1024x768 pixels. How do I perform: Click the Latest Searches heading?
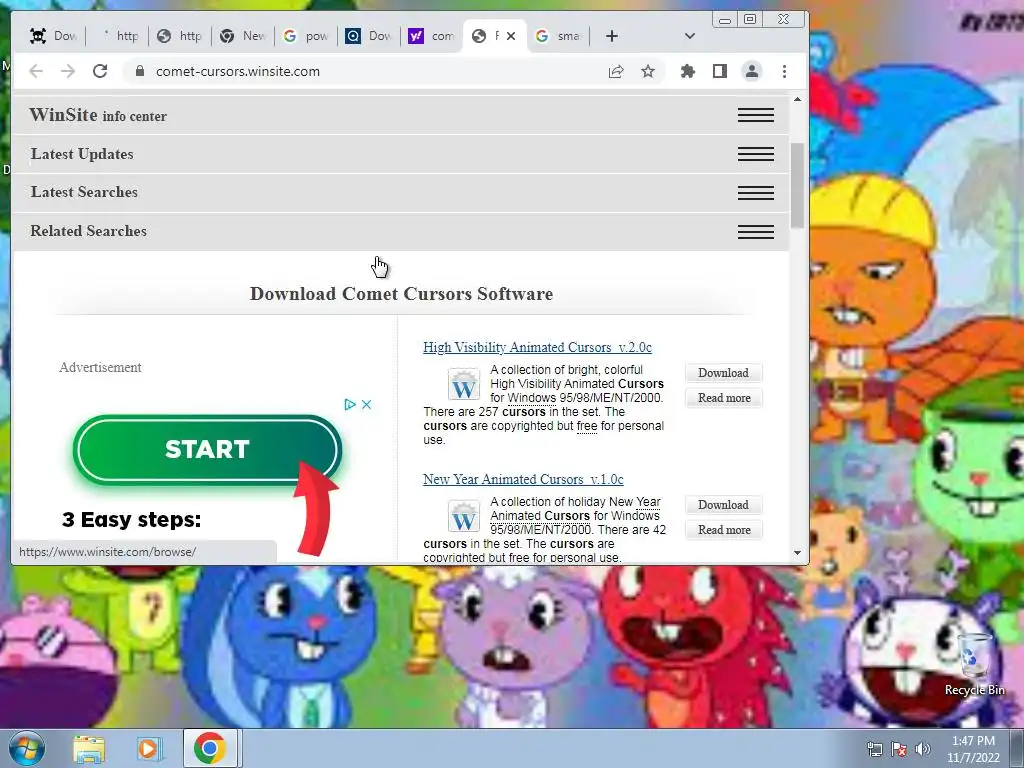(x=84, y=192)
